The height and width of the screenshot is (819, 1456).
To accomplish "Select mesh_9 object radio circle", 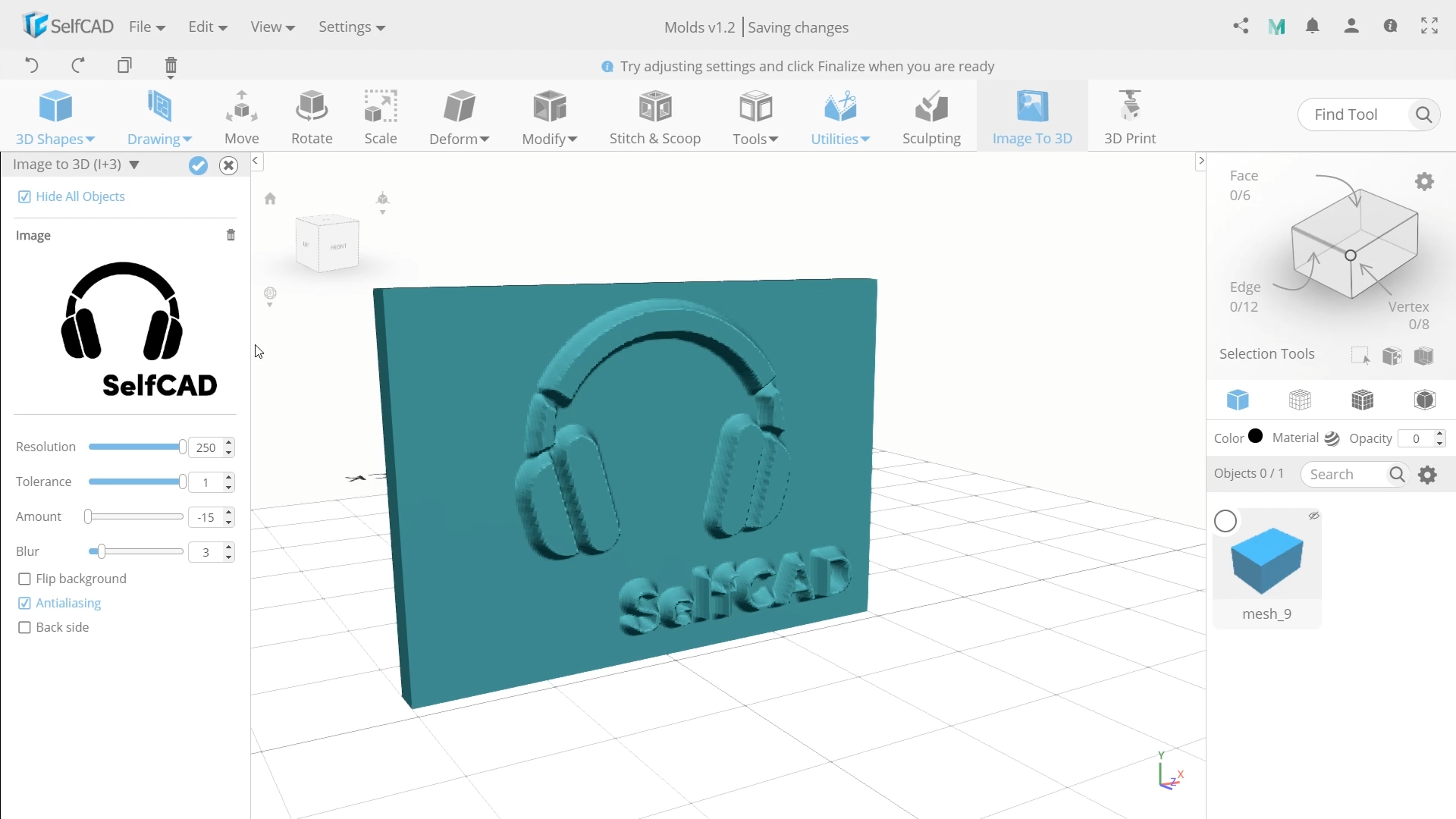I will (x=1225, y=522).
